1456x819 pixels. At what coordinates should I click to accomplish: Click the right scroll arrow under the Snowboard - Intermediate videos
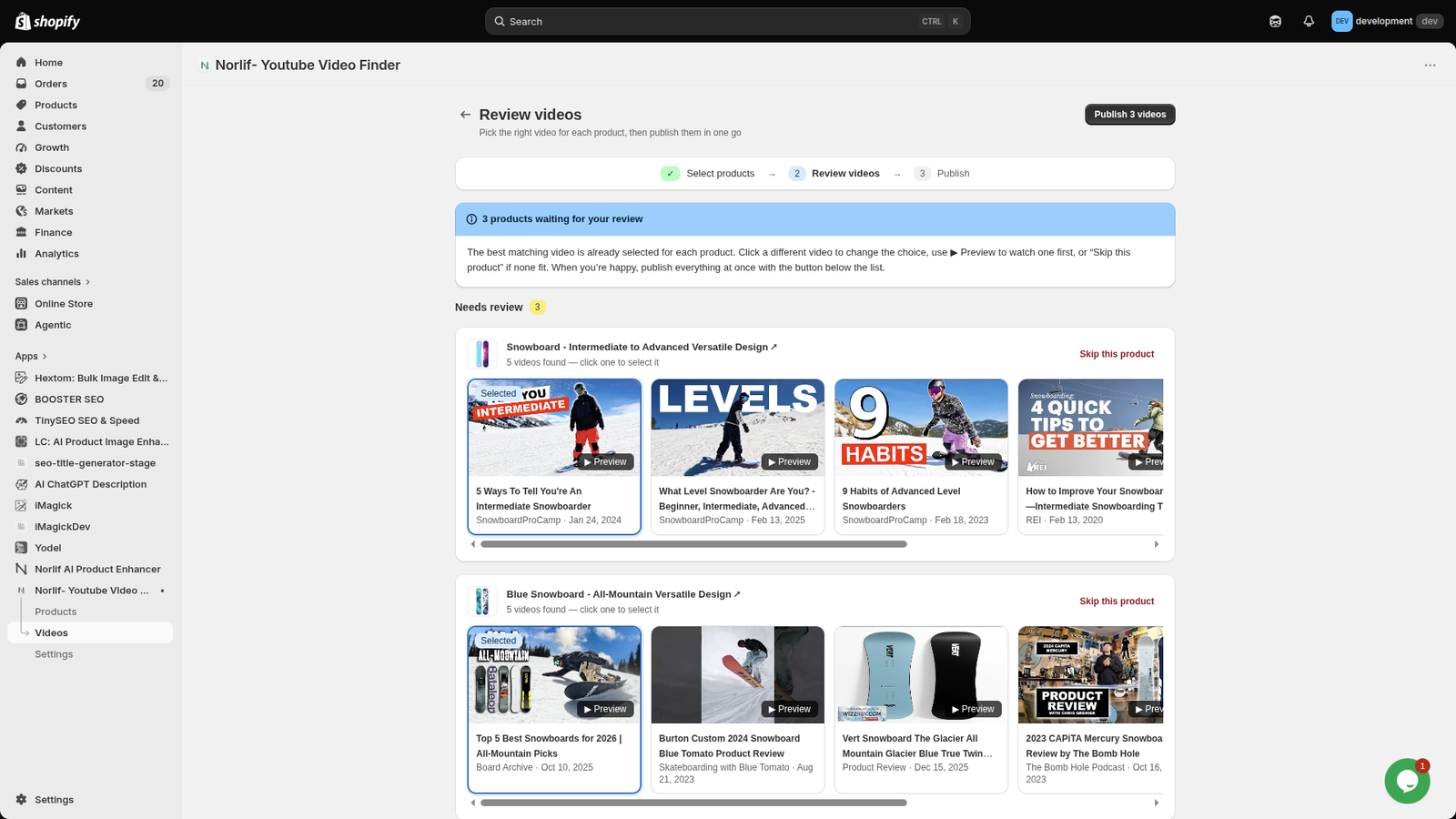pyautogui.click(x=1157, y=544)
